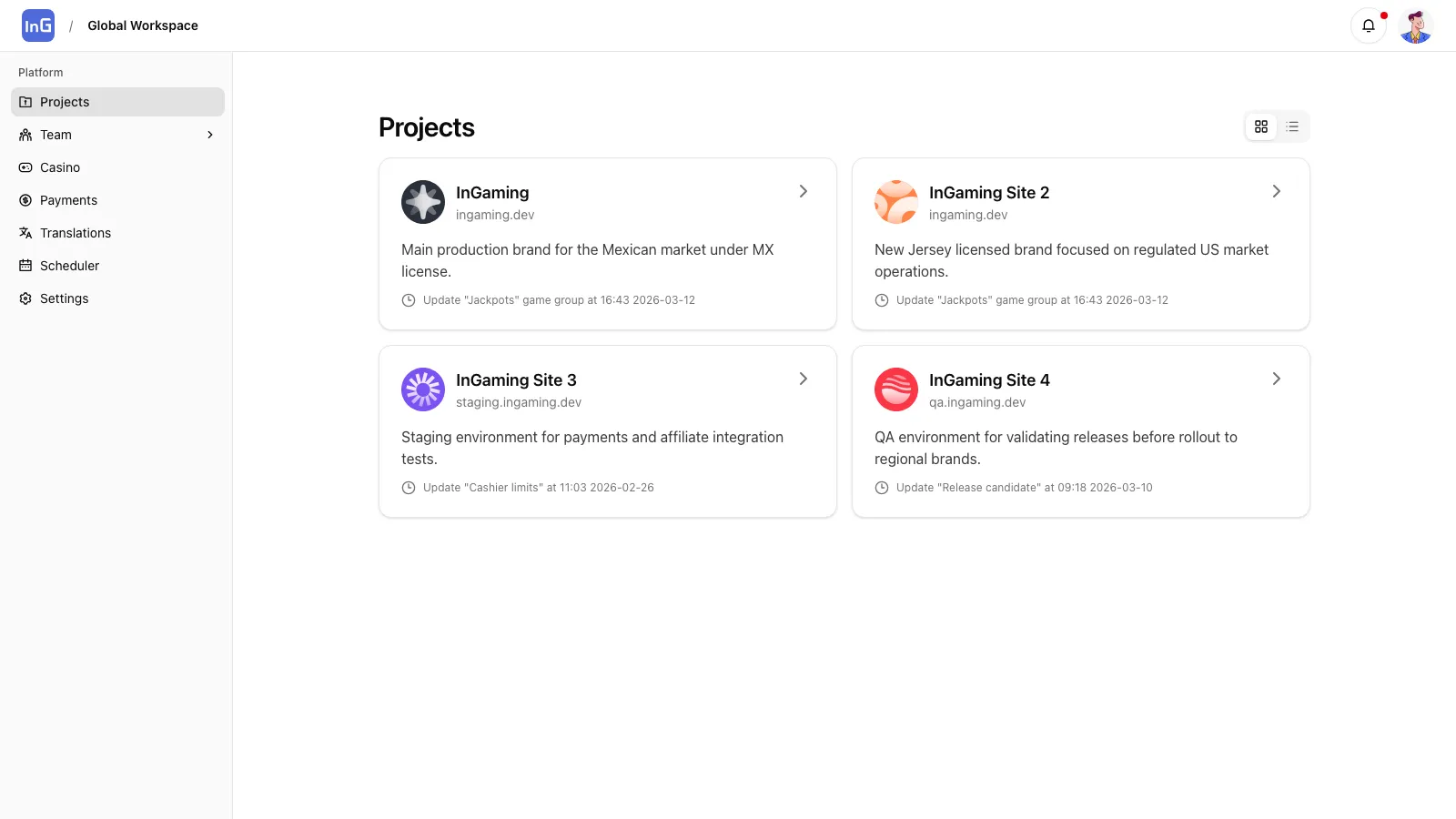Open InGaming Site 4 chevron arrow
Image resolution: width=1456 pixels, height=819 pixels.
(1276, 379)
